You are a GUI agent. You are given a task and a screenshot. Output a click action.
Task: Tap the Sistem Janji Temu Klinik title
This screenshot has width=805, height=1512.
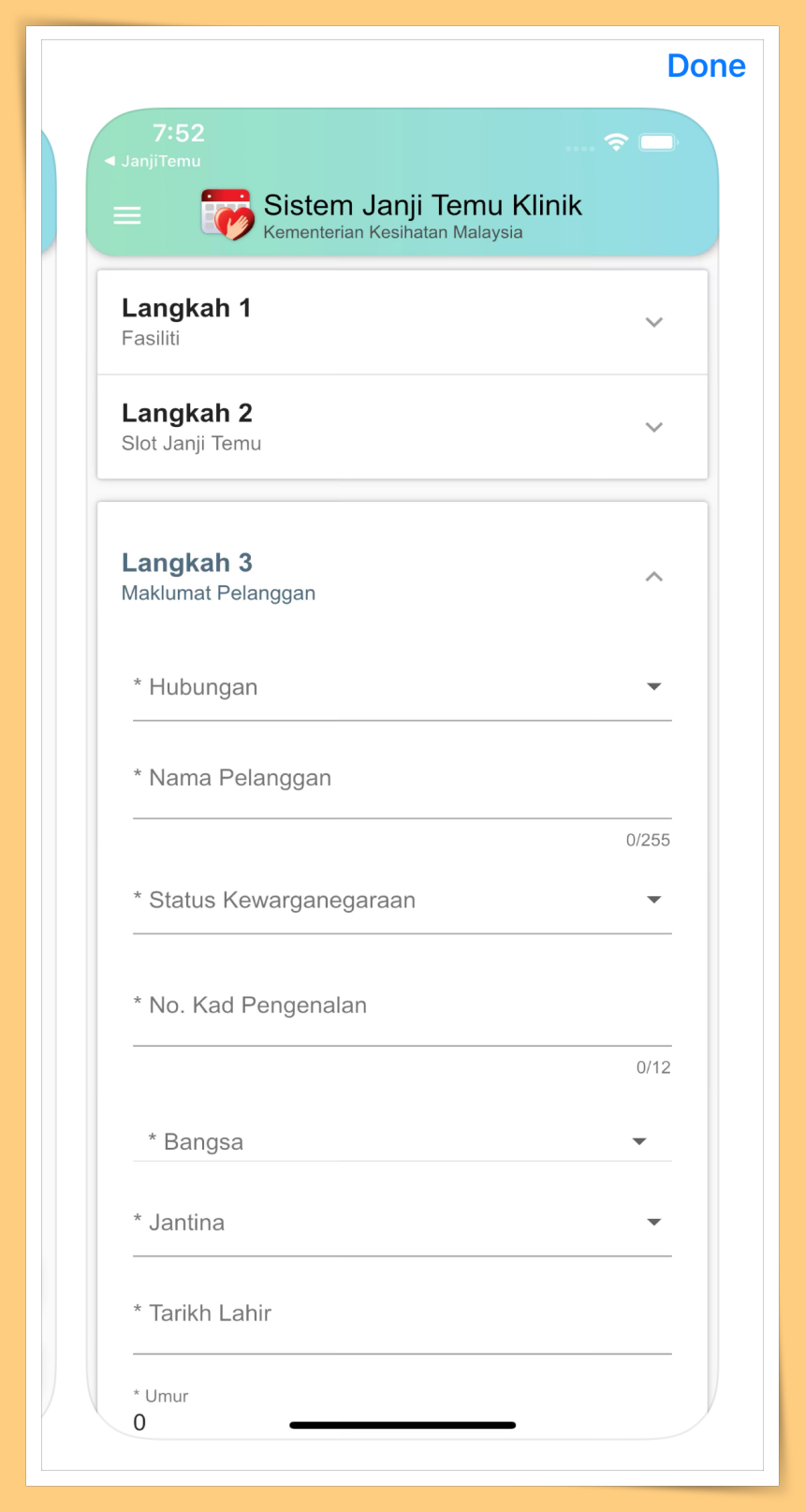click(423, 205)
